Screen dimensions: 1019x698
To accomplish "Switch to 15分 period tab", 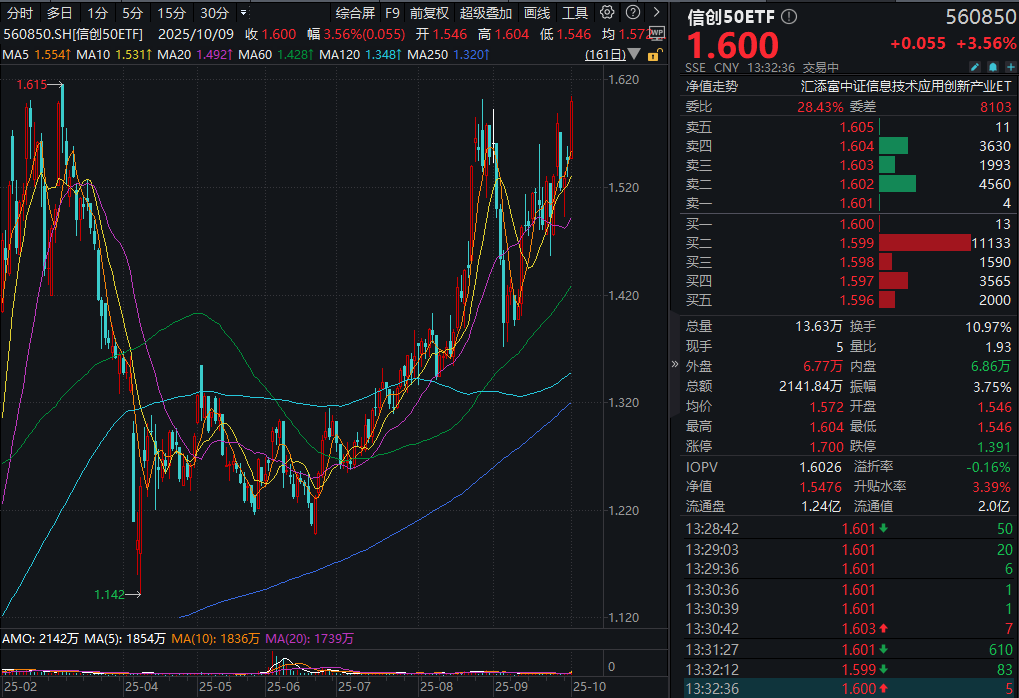I will coord(171,13).
